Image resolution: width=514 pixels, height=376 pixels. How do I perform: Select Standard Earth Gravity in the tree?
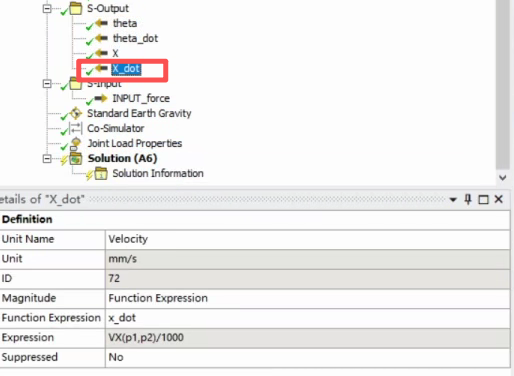point(139,113)
